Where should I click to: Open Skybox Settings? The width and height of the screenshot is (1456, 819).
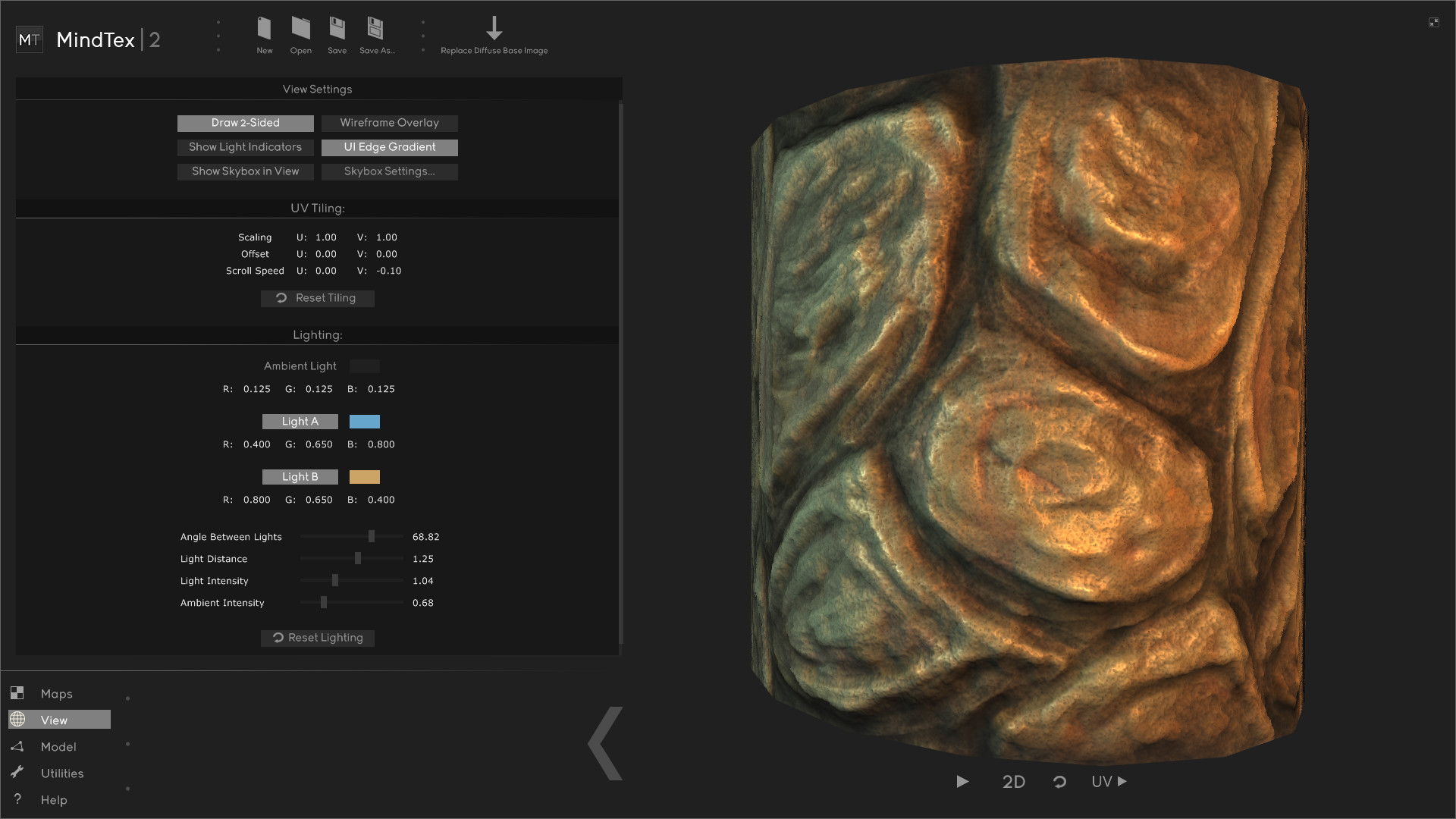(389, 171)
